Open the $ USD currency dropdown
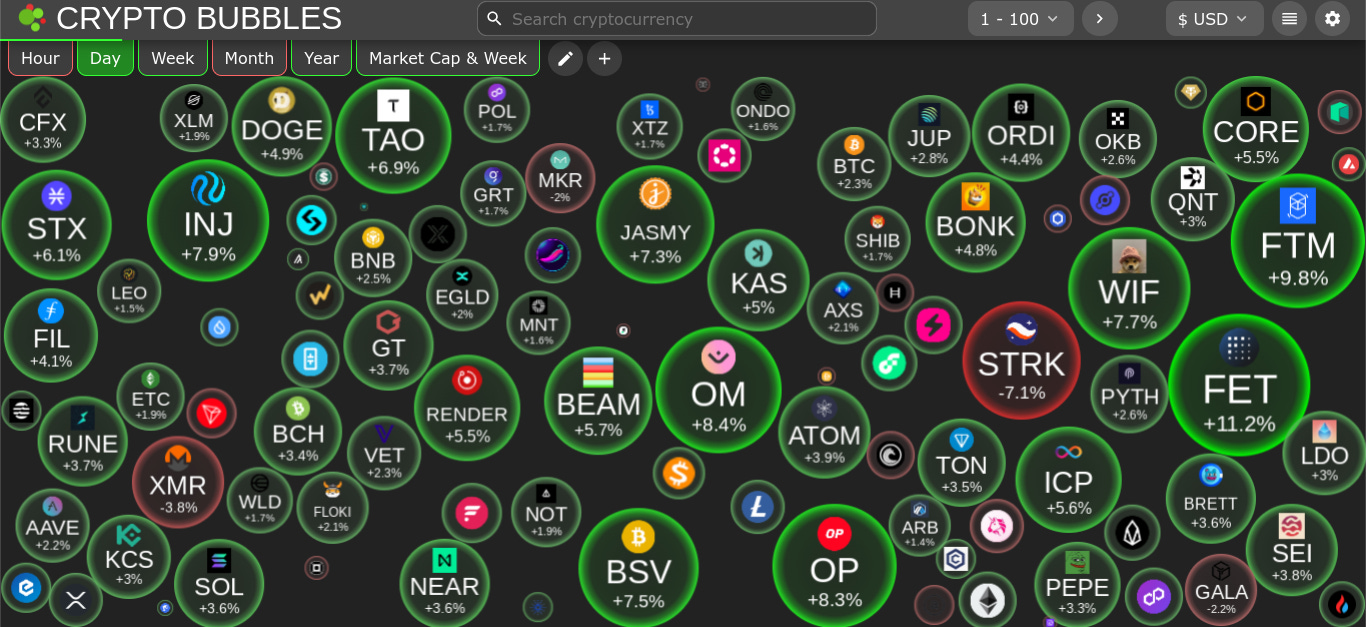 [1214, 19]
